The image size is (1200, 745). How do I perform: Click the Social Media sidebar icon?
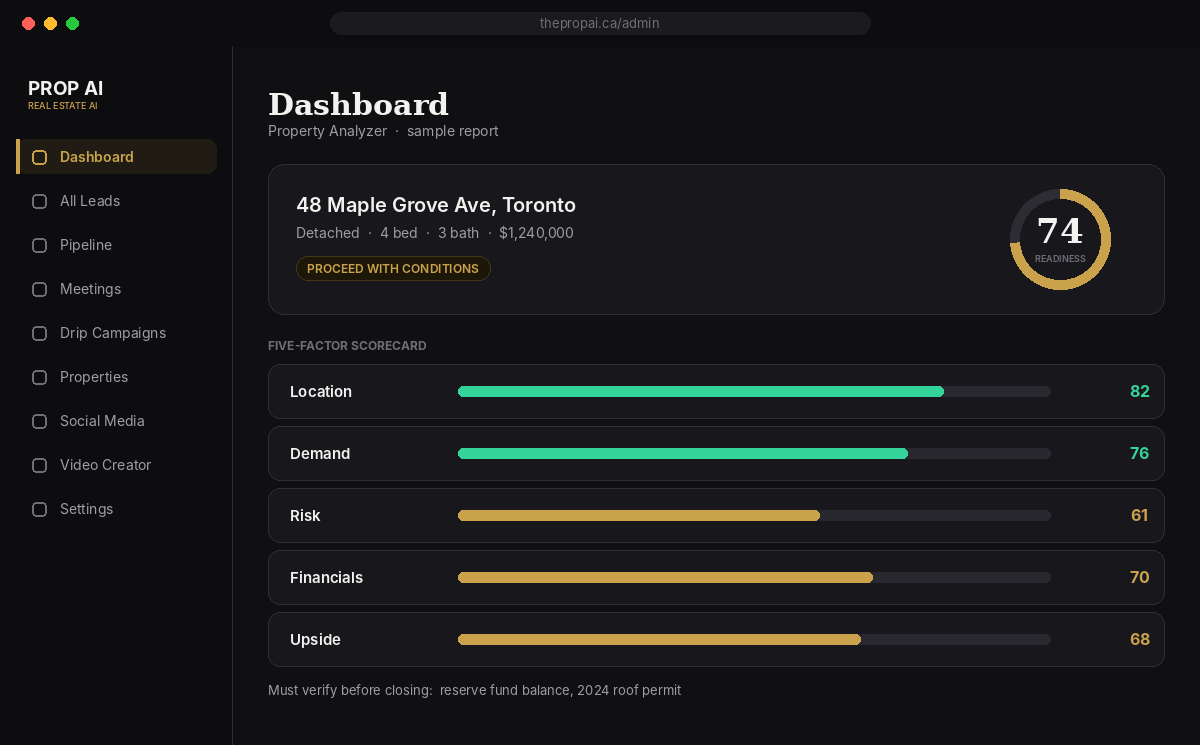click(x=40, y=421)
